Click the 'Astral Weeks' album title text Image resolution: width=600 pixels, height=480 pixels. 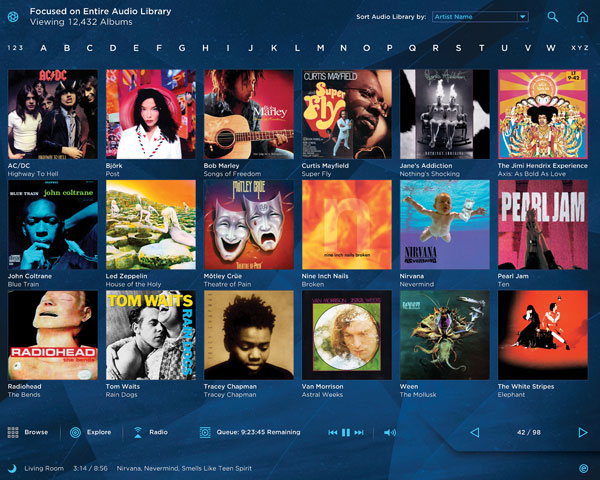[322, 395]
